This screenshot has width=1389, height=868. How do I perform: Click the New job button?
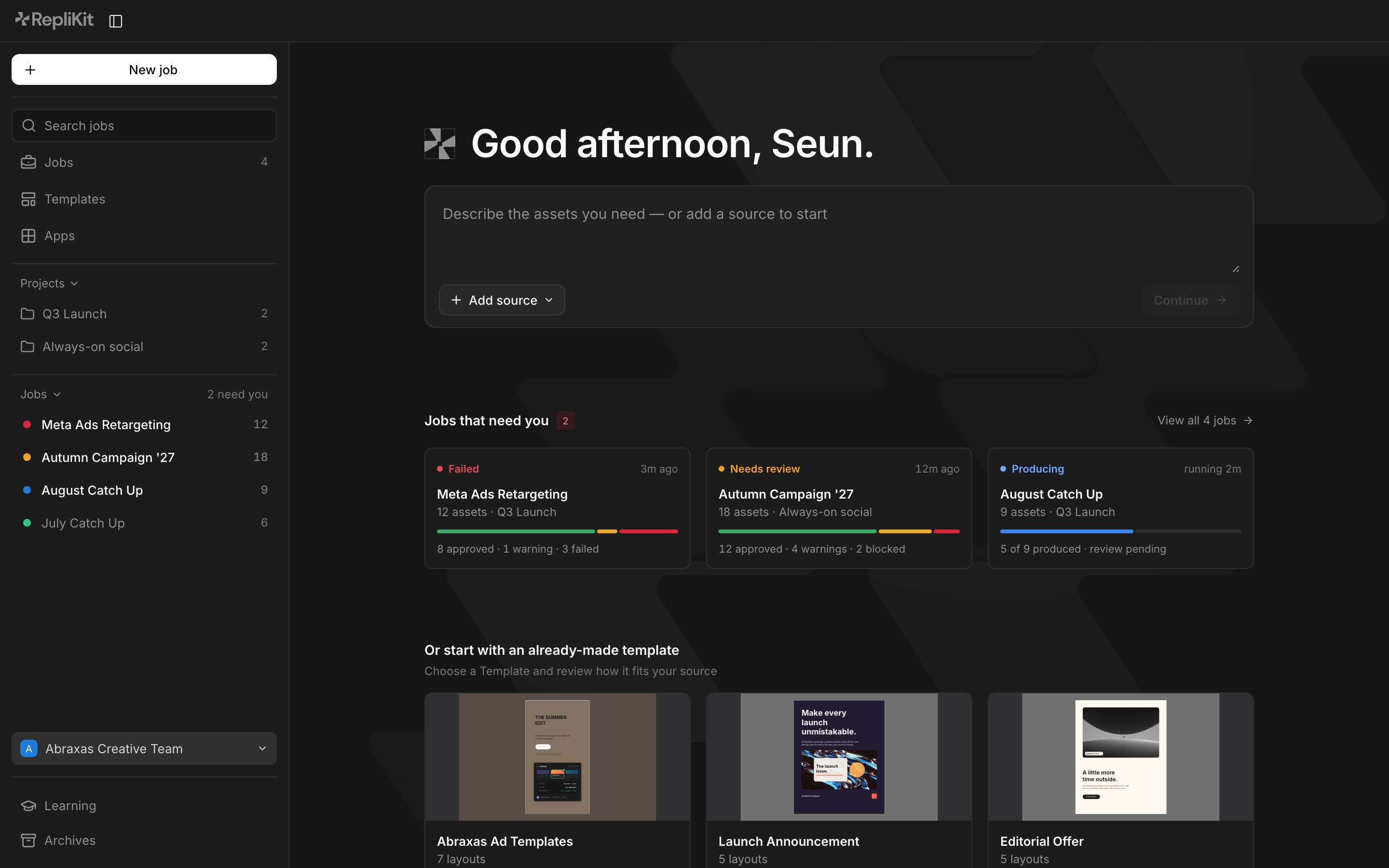point(144,69)
